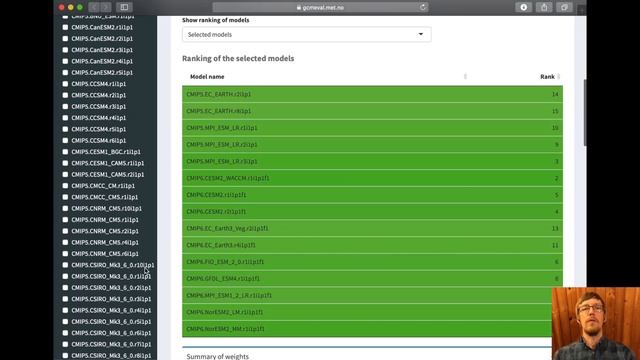Reload the gcmeval.met.no page
The height and width of the screenshot is (360, 640).
(x=422, y=7)
